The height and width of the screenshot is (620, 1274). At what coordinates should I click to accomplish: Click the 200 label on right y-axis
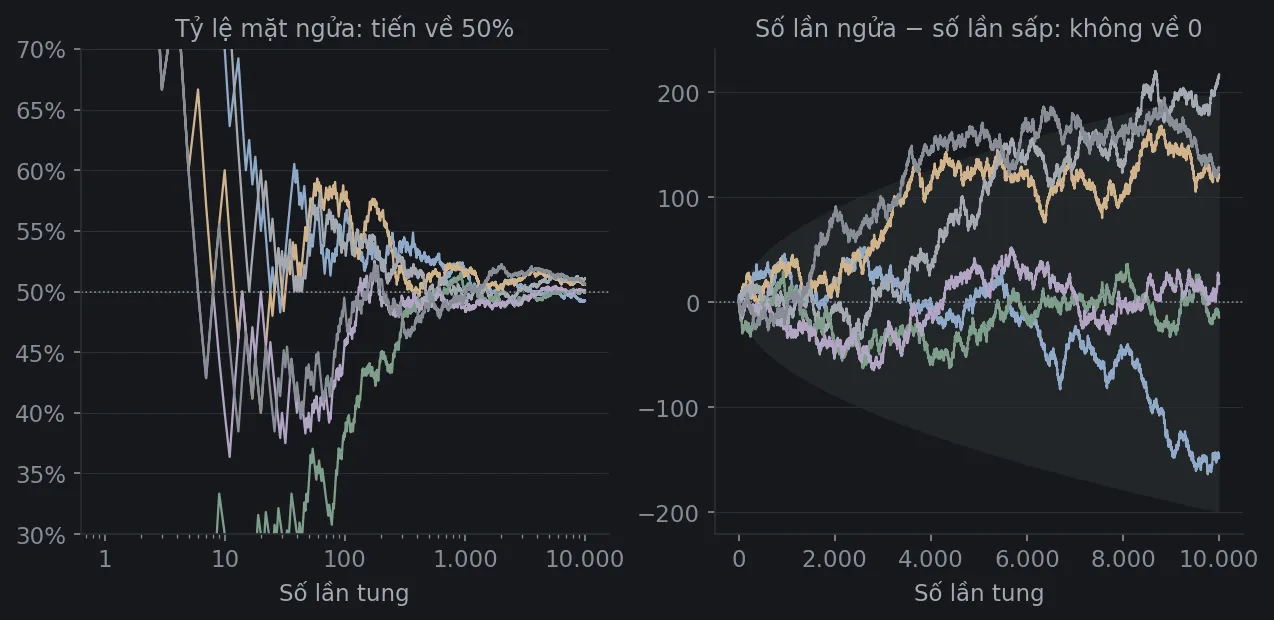click(680, 92)
